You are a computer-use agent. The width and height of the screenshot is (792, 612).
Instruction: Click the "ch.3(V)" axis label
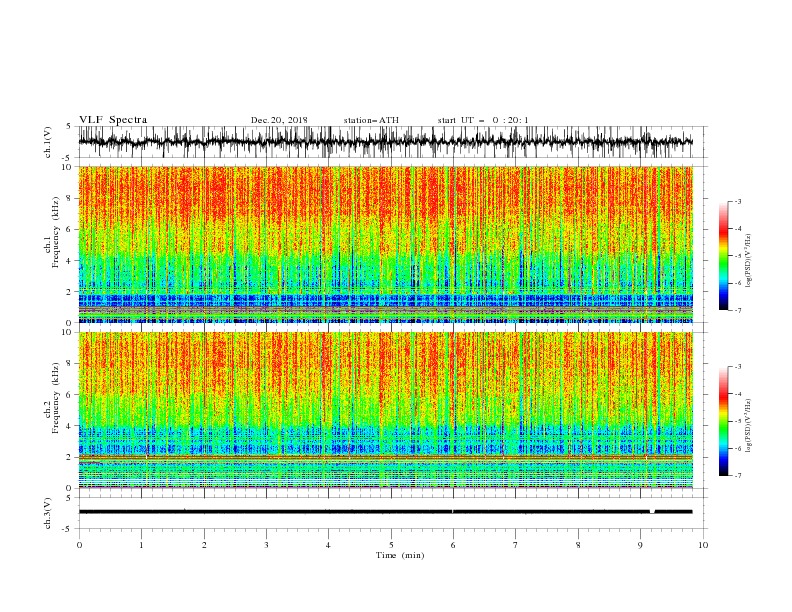point(48,513)
